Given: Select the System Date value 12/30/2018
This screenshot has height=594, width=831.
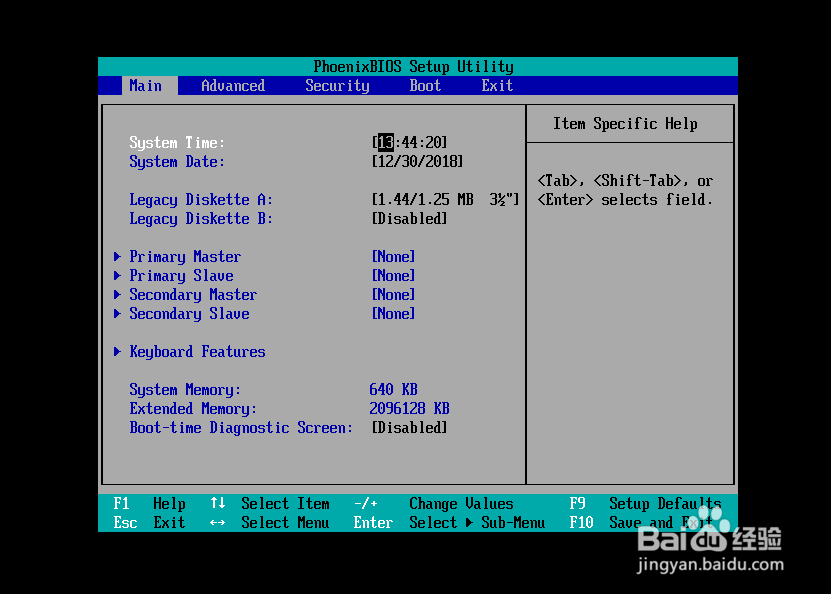Looking at the screenshot, I should tap(417, 161).
